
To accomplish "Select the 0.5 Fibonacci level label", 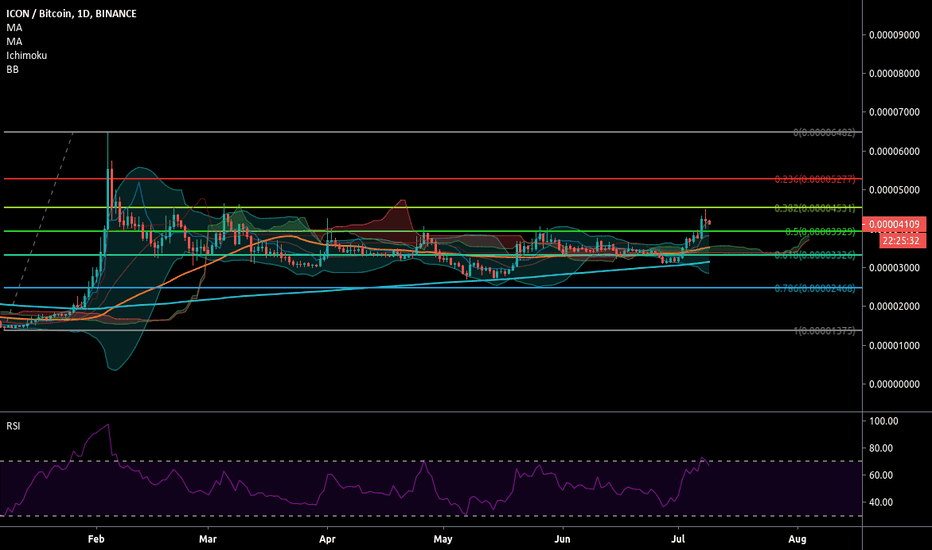I will pyautogui.click(x=820, y=231).
